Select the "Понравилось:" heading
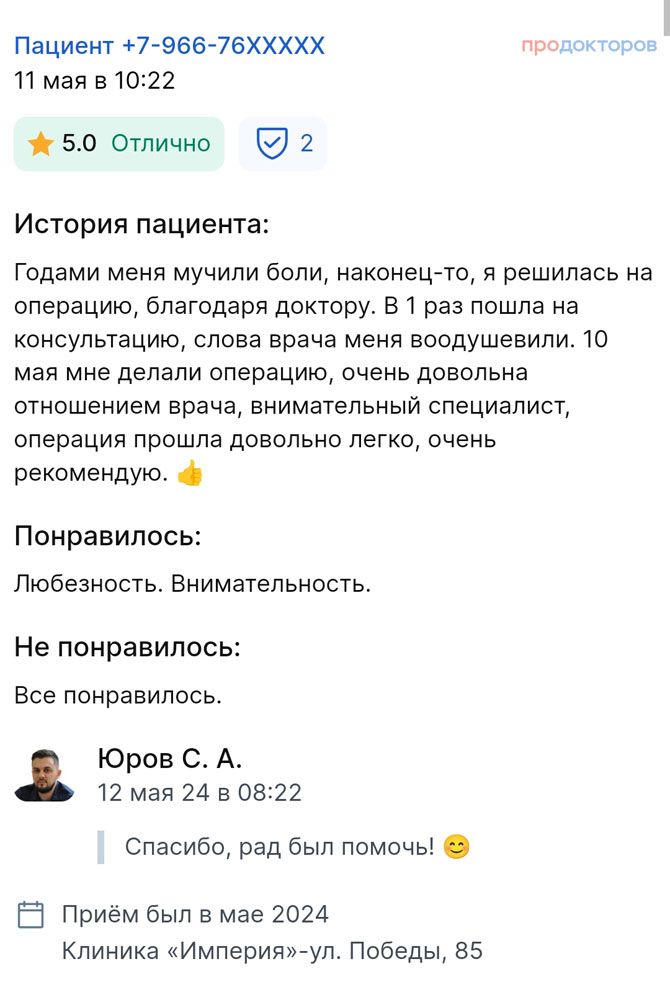670x1000 pixels. (x=108, y=535)
